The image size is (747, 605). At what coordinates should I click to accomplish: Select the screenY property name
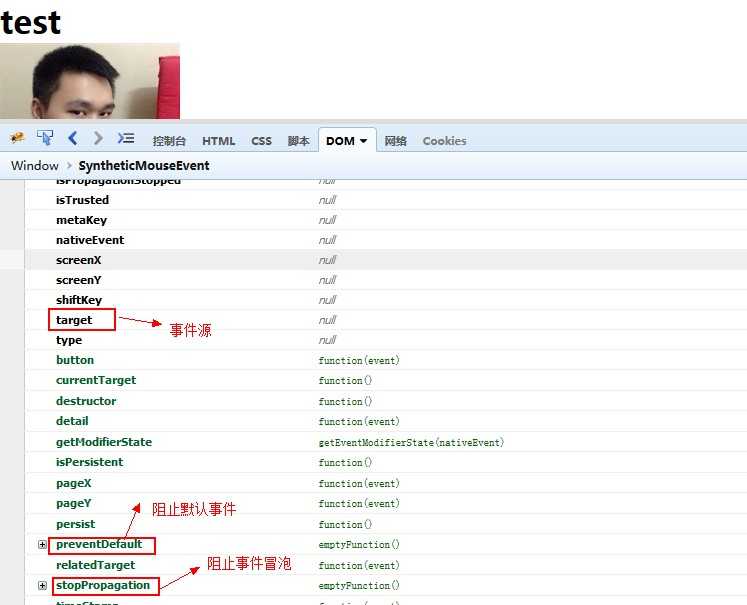(x=79, y=280)
